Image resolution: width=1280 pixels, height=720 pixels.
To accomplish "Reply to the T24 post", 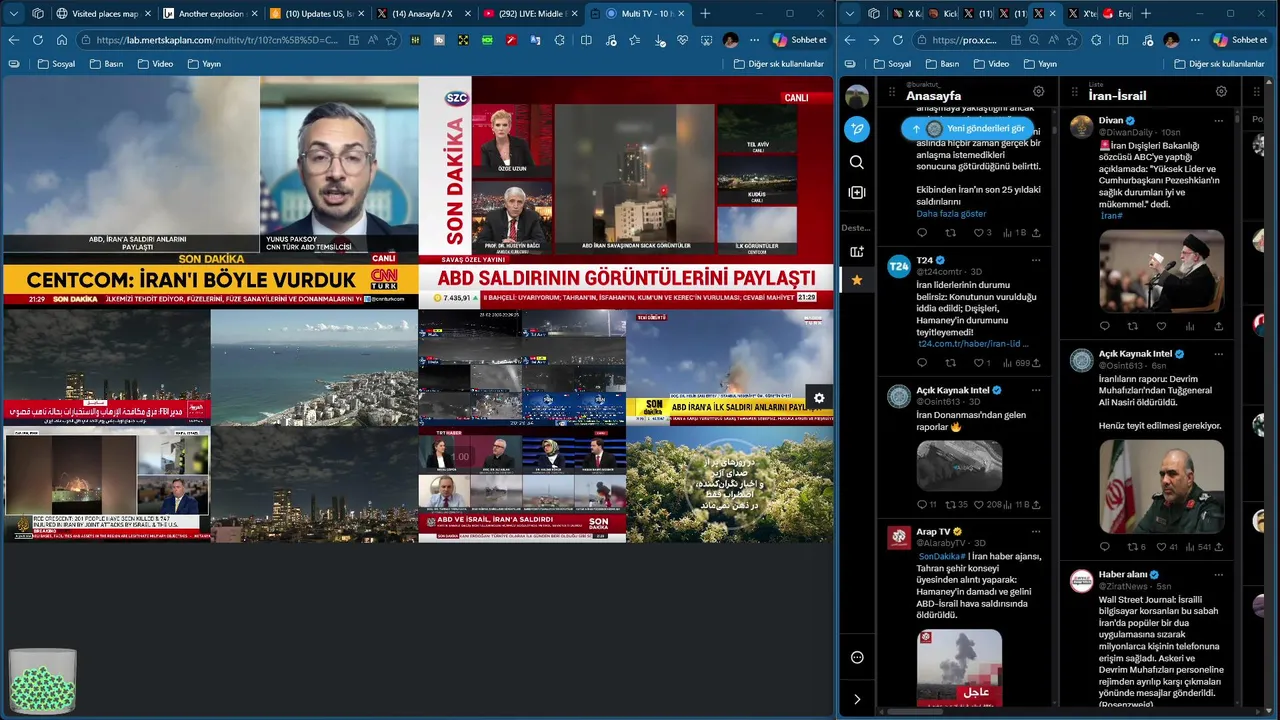I will 922,363.
